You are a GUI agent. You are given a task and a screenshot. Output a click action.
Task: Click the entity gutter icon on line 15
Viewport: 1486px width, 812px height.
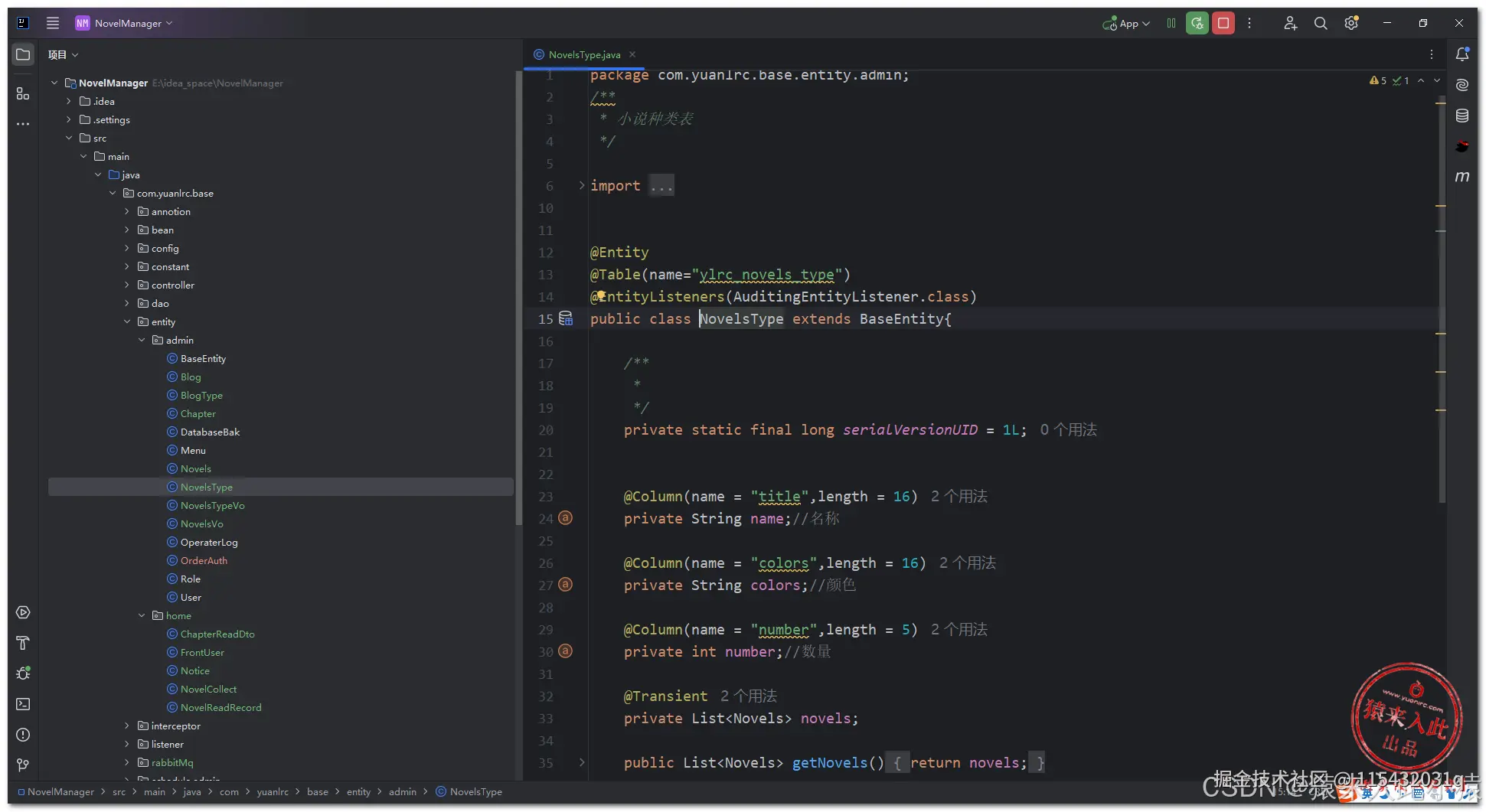pos(566,318)
